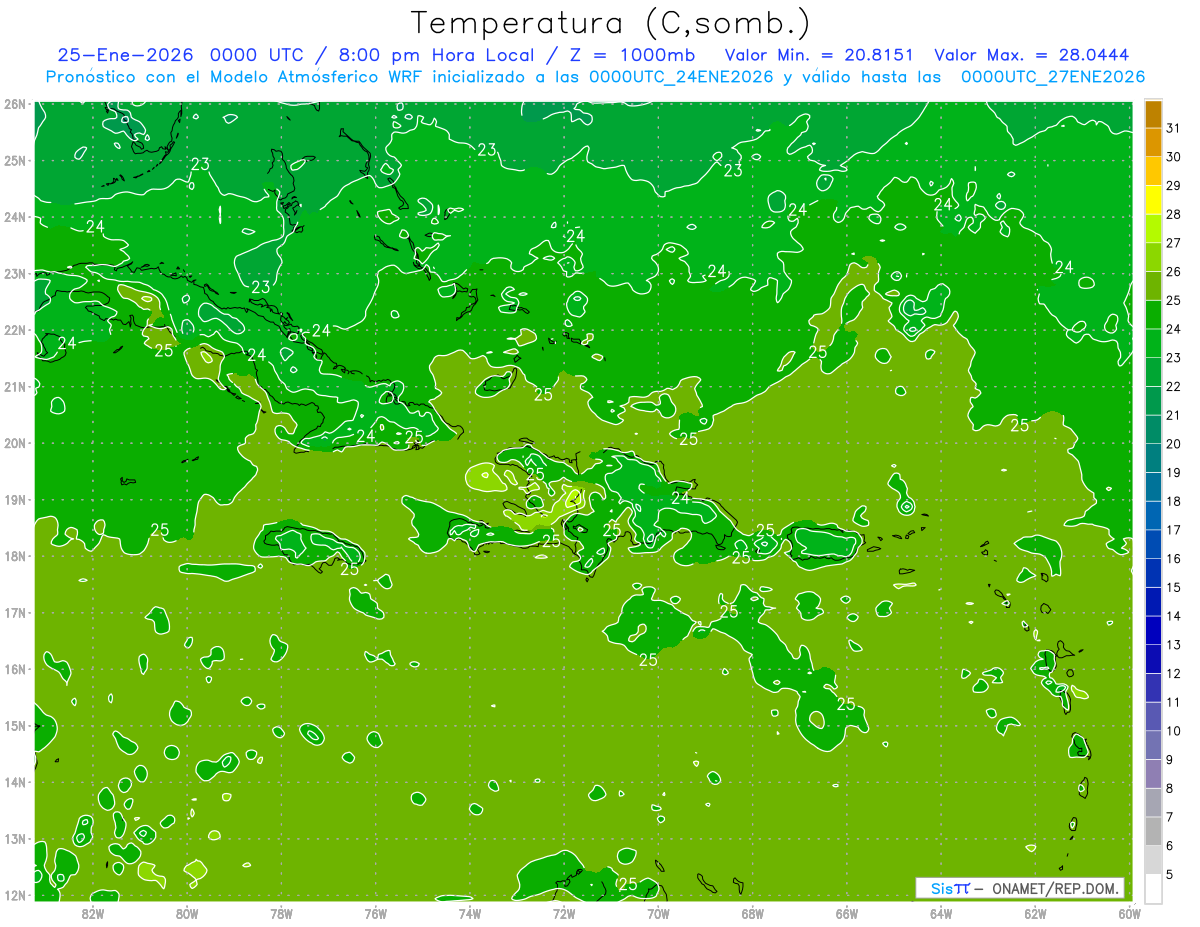The image size is (1200, 927).
Task: Click the 72W longitude axis label
Action: 564,913
